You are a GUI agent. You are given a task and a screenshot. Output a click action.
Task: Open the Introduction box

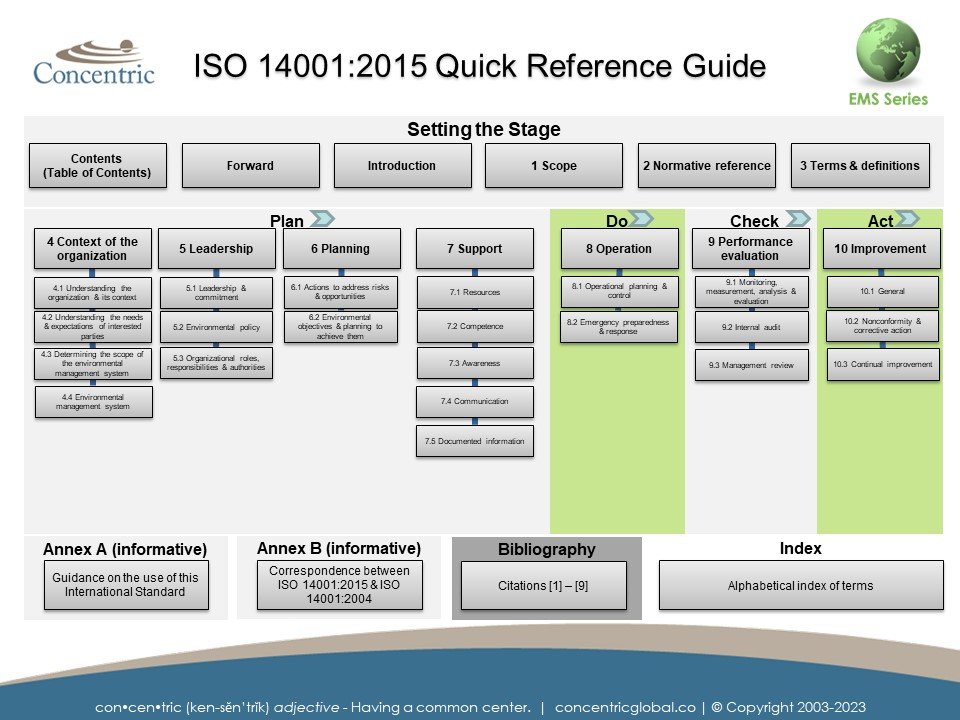[x=403, y=165]
